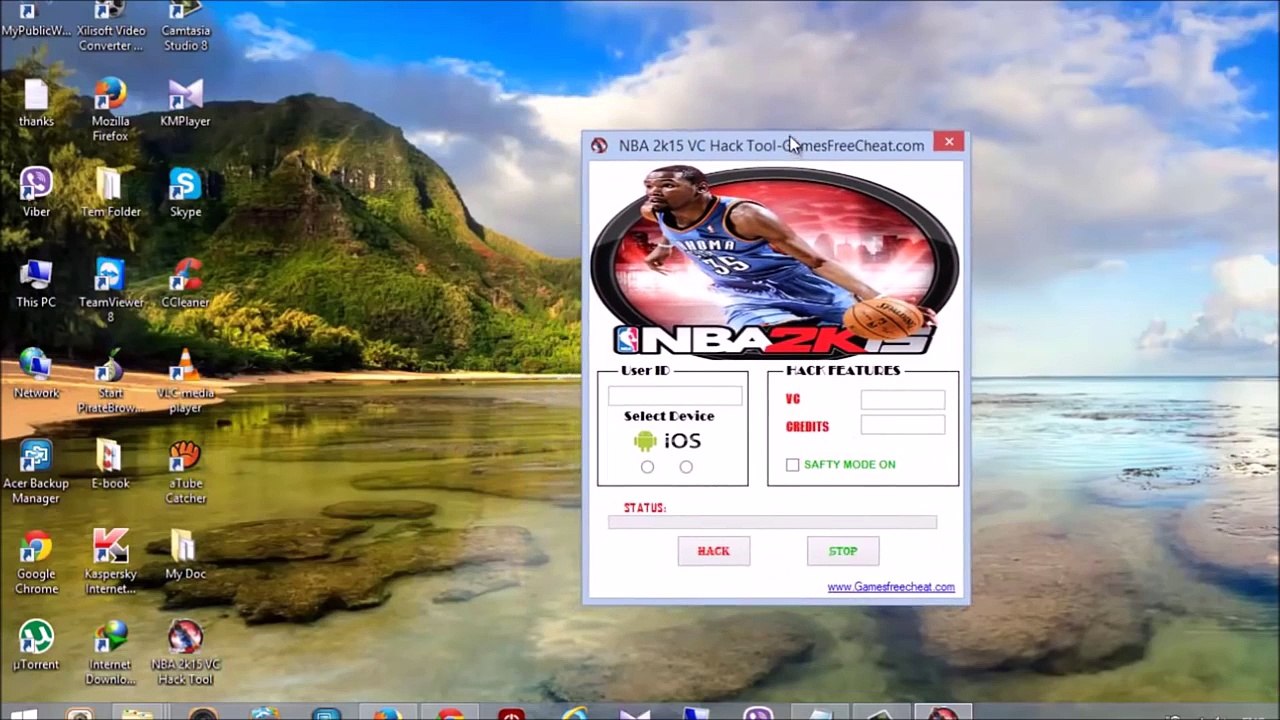The image size is (1280, 720).
Task: Open the TeamViewer 8 desktop shortcut
Action: [x=111, y=291]
